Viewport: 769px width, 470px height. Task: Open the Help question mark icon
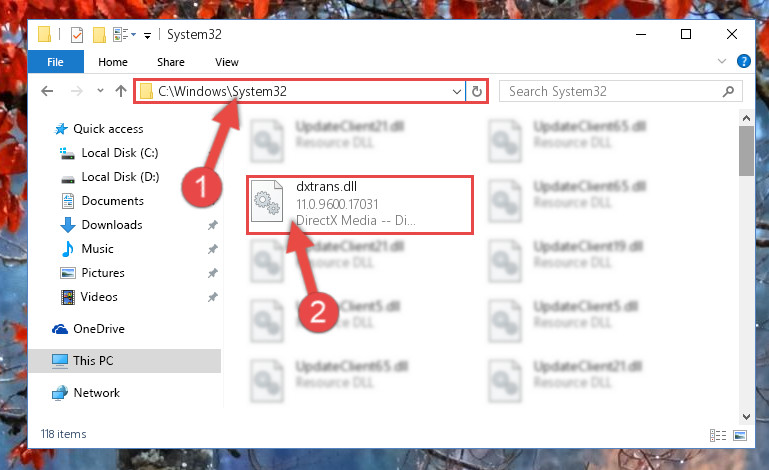[x=743, y=61]
